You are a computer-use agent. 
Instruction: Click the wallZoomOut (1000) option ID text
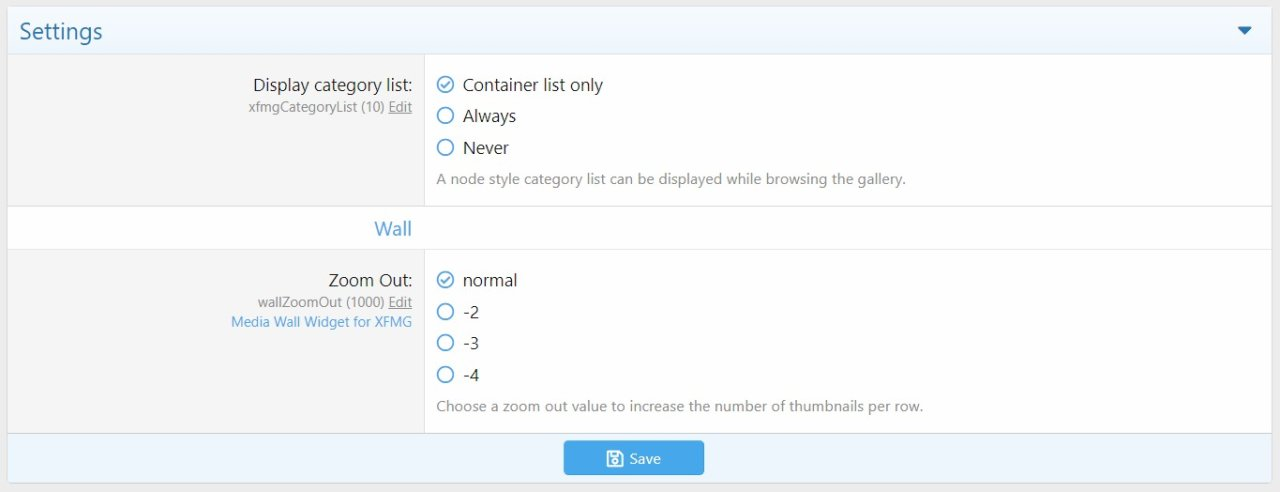321,302
